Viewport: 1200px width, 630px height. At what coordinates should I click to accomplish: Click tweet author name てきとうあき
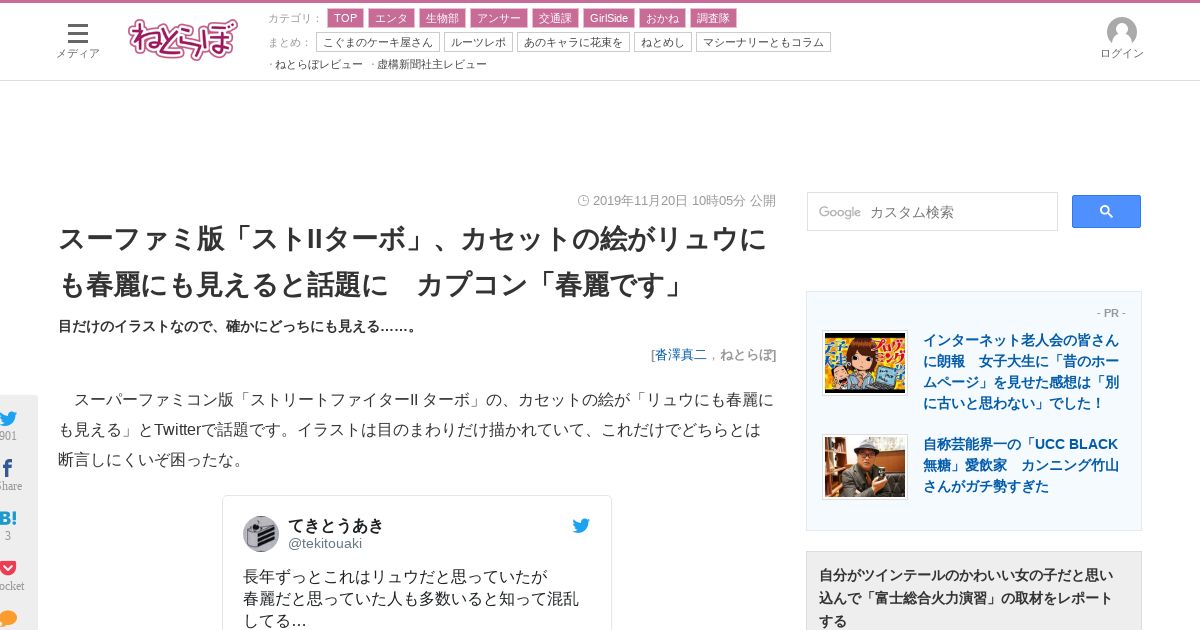click(x=335, y=525)
